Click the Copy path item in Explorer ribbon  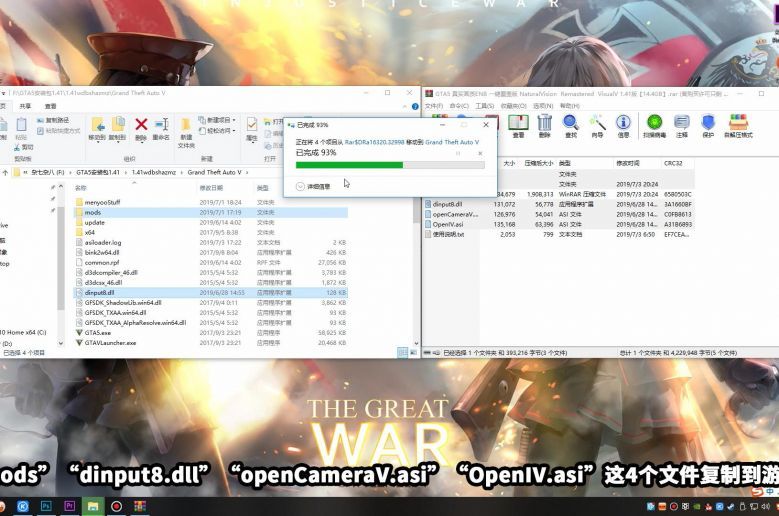click(x=53, y=120)
